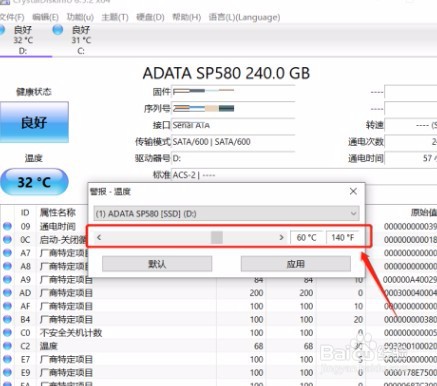Open the 帮助(H) menu

pos(186,17)
